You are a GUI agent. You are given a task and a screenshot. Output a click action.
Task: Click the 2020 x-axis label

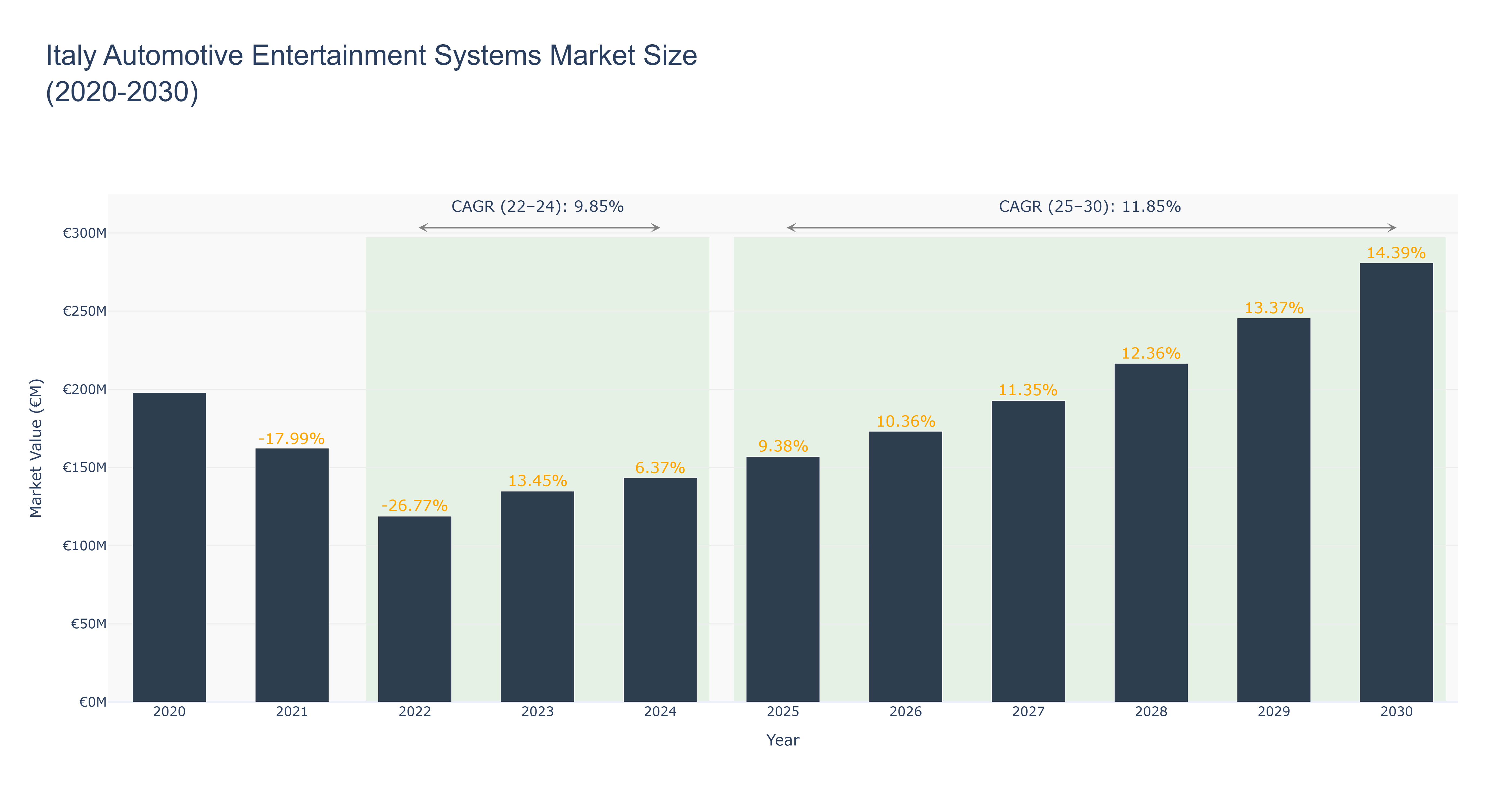coord(169,712)
